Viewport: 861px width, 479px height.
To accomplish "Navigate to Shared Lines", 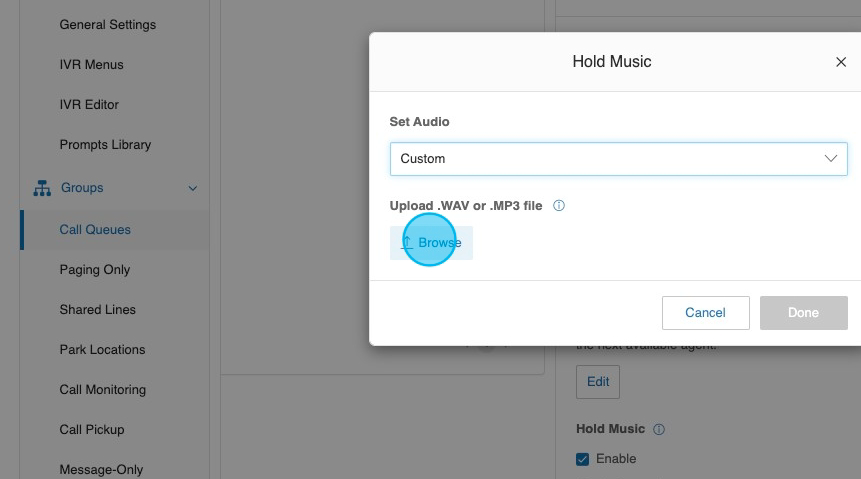I will tap(97, 310).
